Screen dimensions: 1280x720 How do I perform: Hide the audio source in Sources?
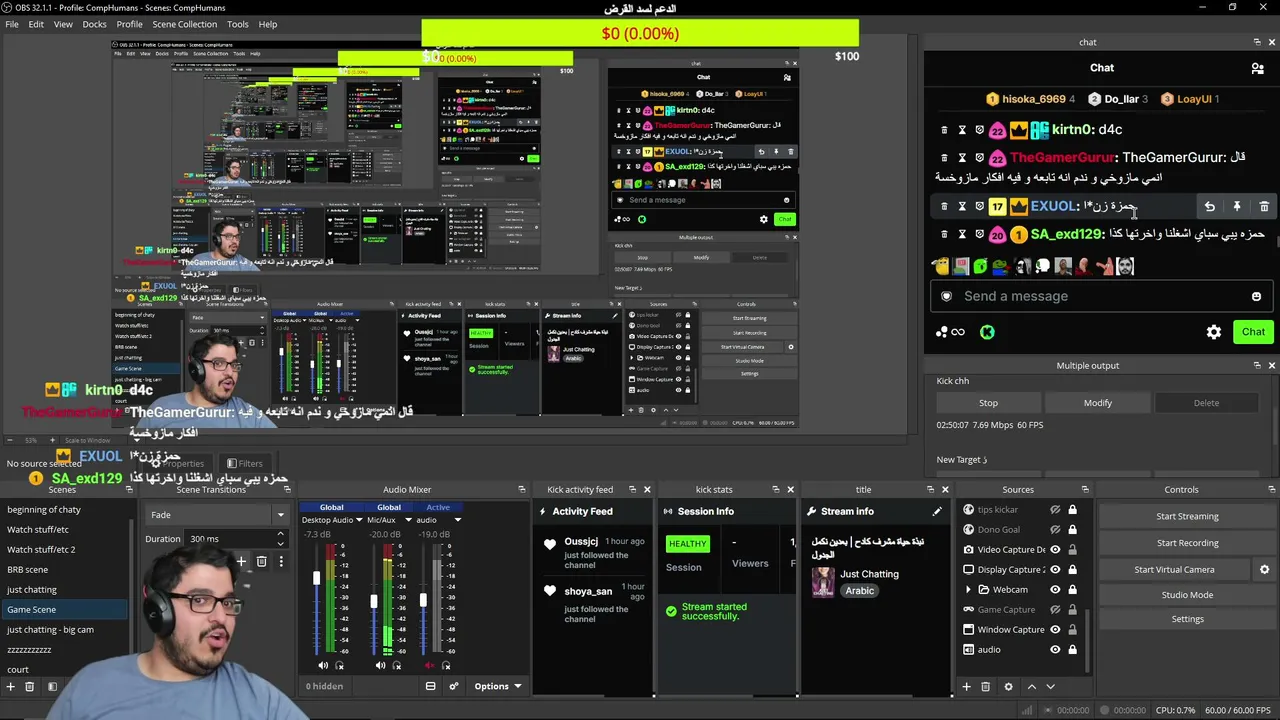click(x=1054, y=650)
